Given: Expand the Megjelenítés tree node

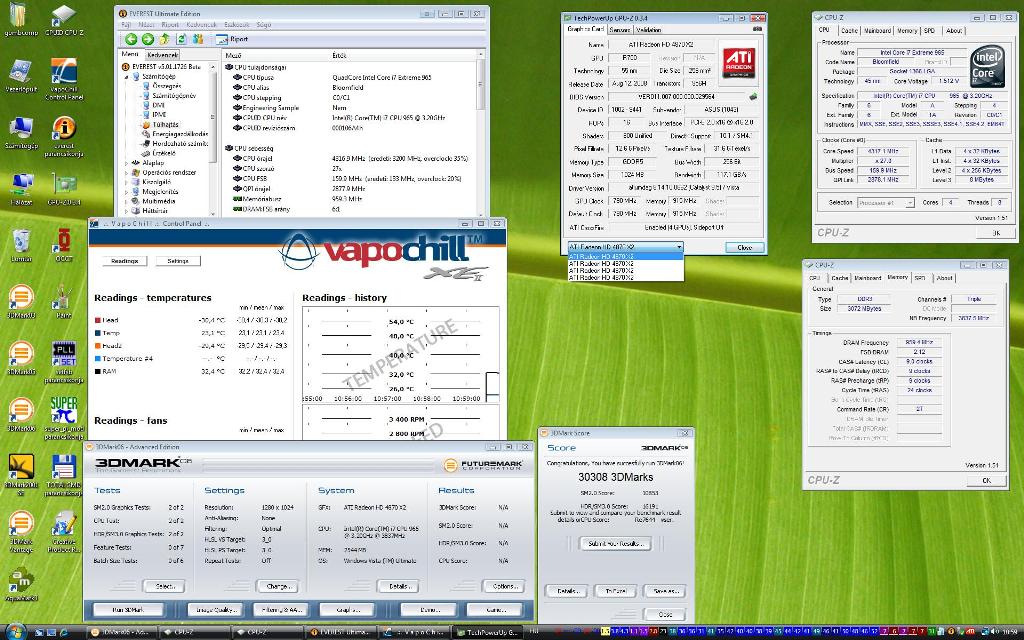Looking at the screenshot, I should pos(127,192).
